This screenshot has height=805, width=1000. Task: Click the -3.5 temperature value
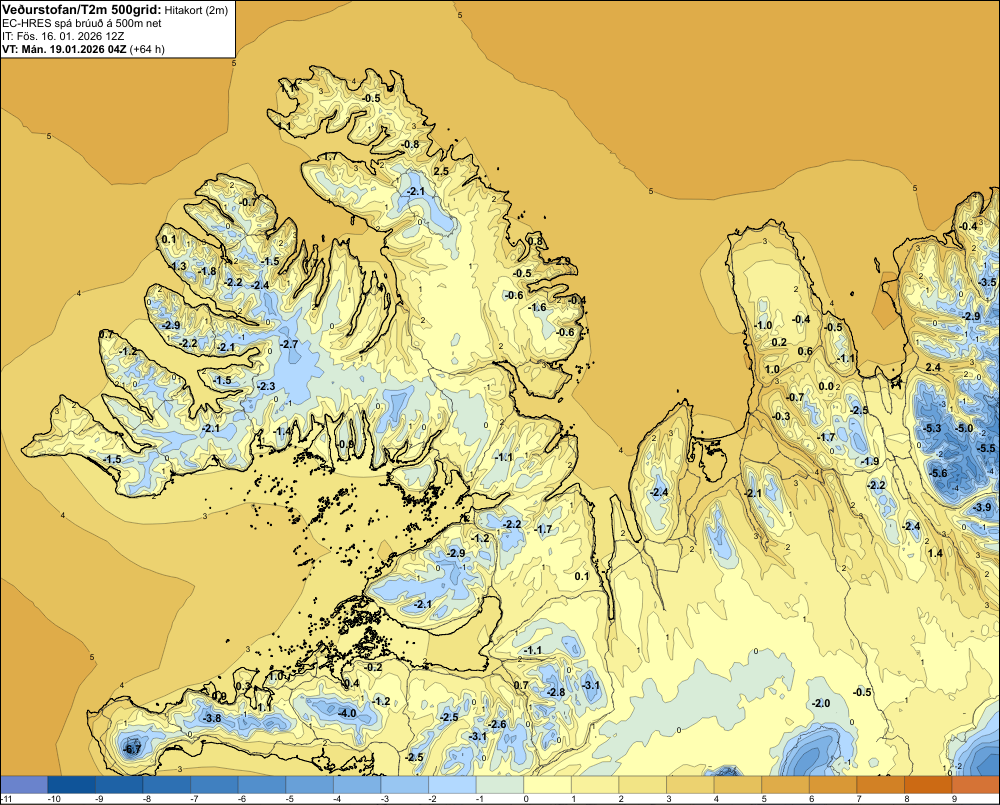click(x=987, y=282)
